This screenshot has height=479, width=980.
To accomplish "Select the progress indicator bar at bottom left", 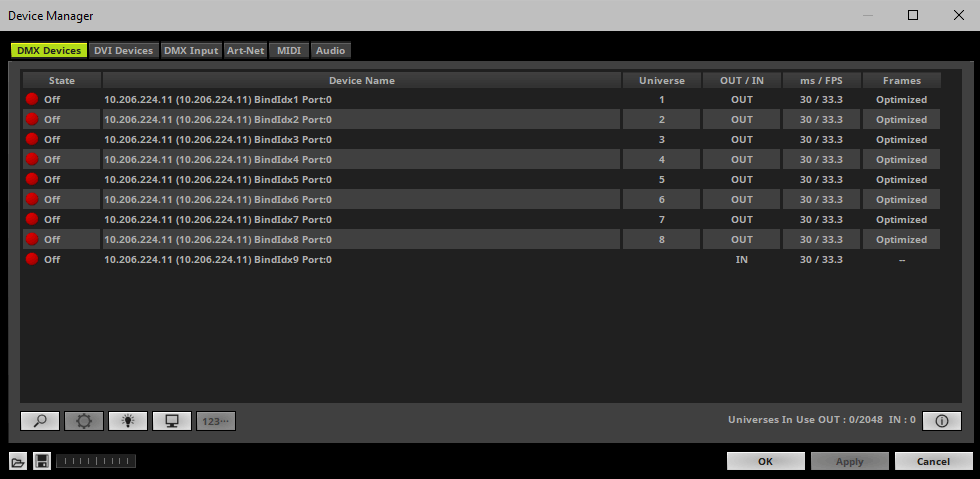I will 96,461.
